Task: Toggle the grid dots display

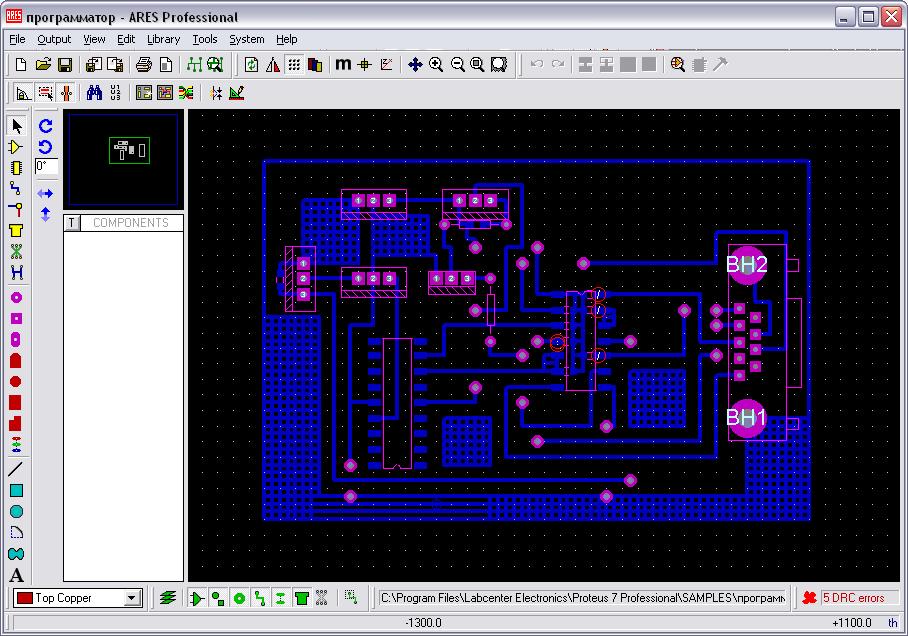Action: coord(294,64)
